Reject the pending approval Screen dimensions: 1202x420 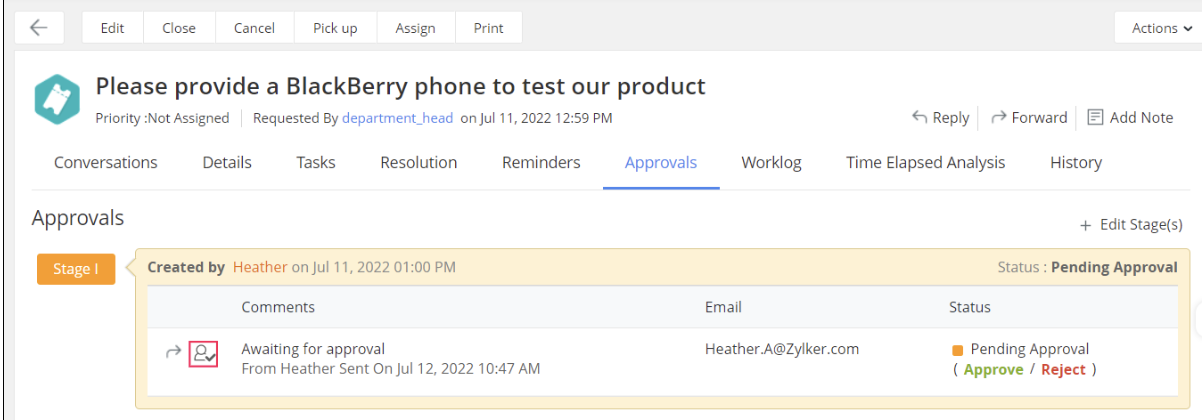(1063, 370)
